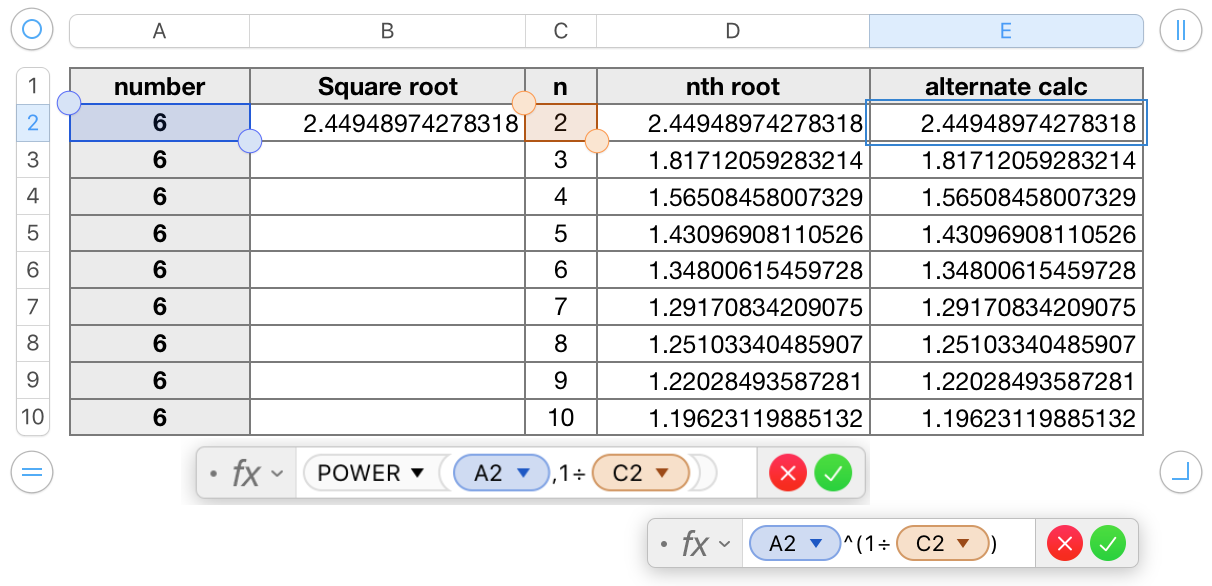The height and width of the screenshot is (586, 1212).
Task: Confirm the A2^(1÷C2) formula with green checkmark
Action: click(x=1108, y=544)
